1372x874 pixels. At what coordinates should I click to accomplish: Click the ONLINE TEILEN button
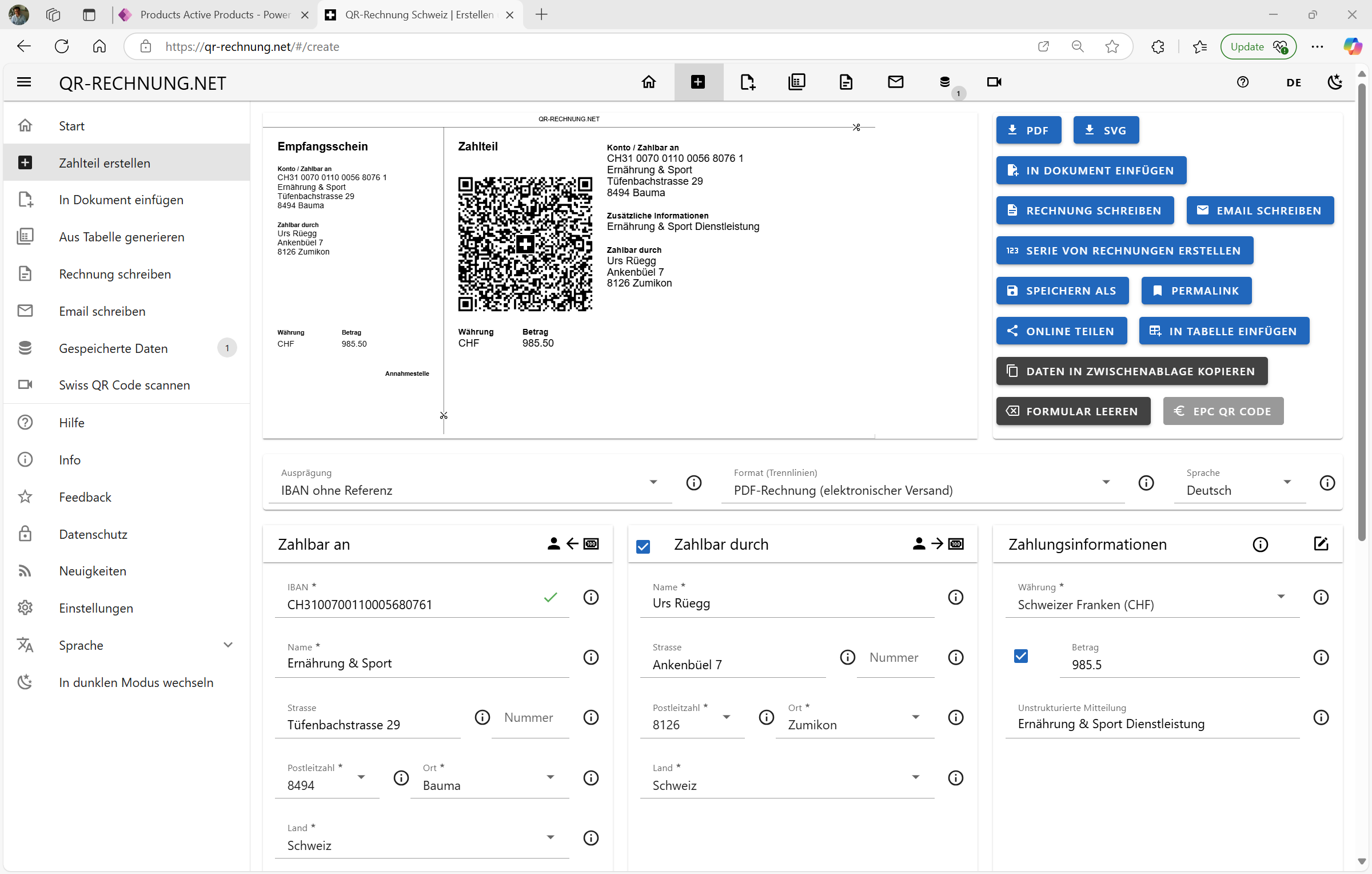1062,331
